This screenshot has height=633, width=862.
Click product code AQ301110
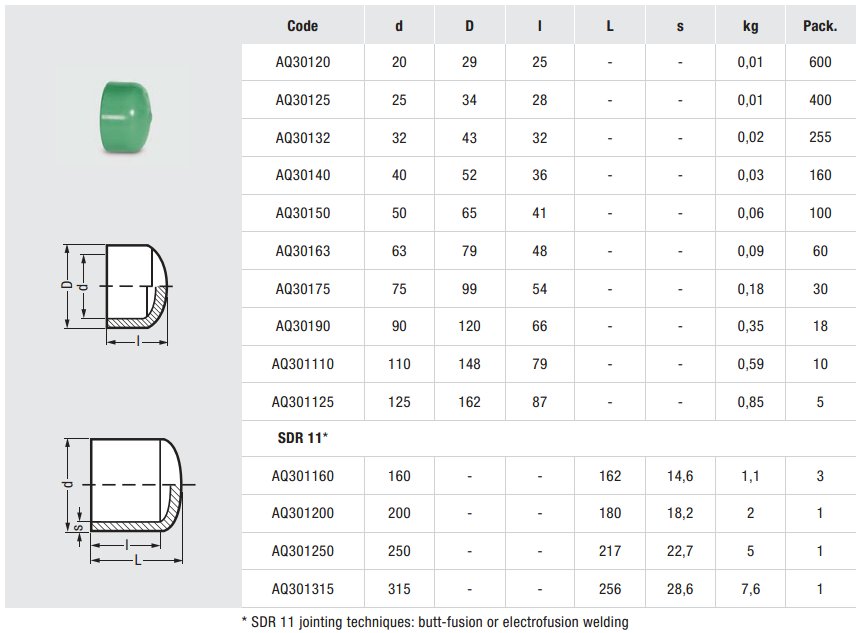pos(303,364)
